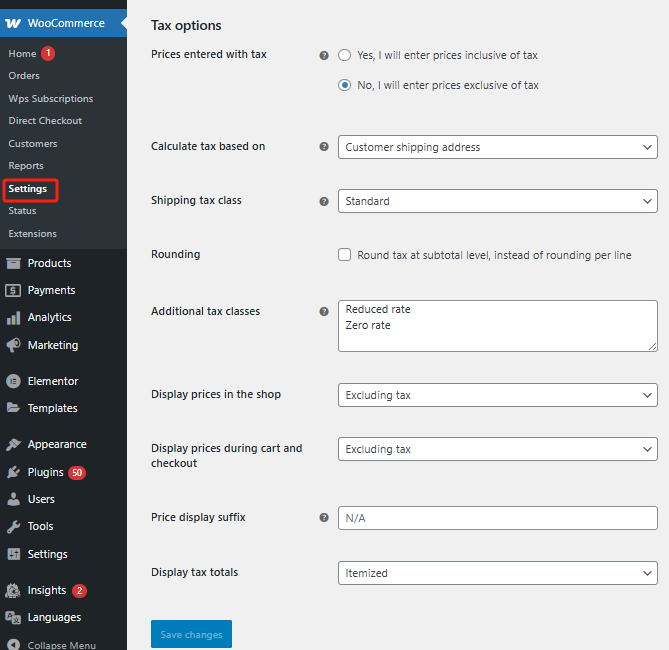Click the Payments dollar icon
Viewport: 669px width, 650px height.
13,290
